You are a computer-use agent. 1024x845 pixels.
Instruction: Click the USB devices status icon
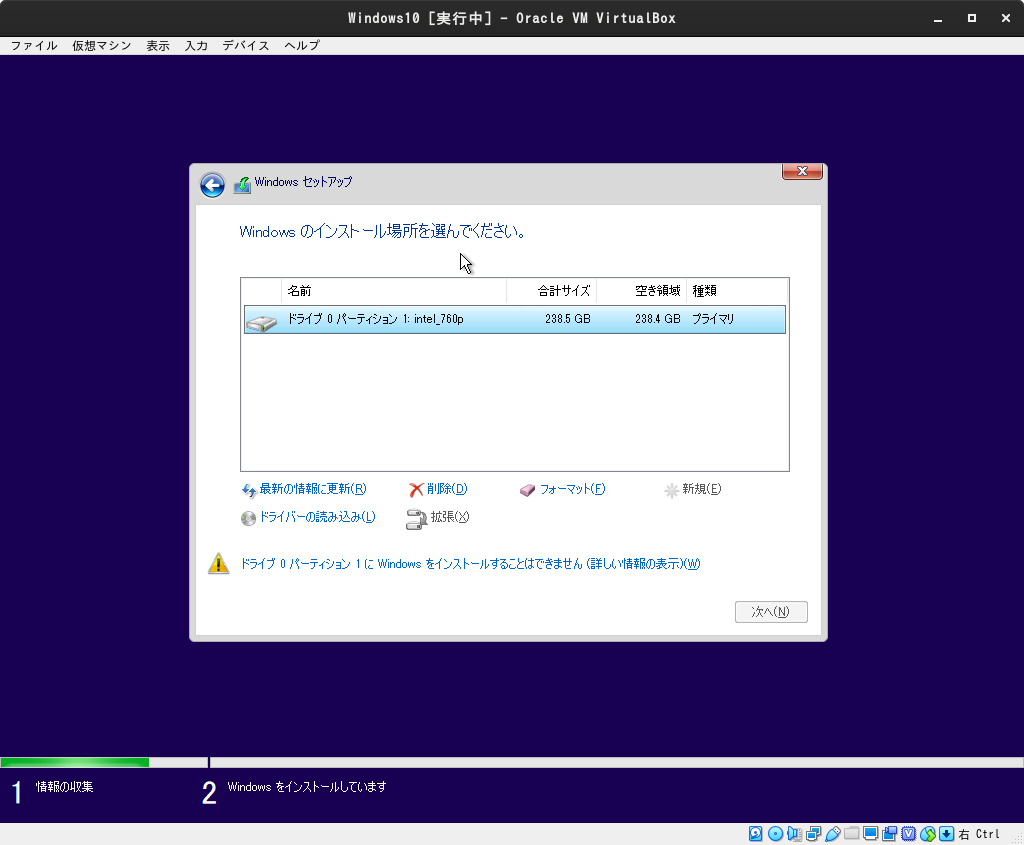pos(832,834)
